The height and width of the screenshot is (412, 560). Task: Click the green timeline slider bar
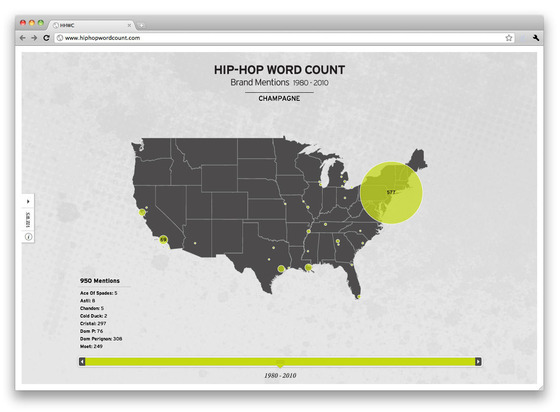coord(280,362)
